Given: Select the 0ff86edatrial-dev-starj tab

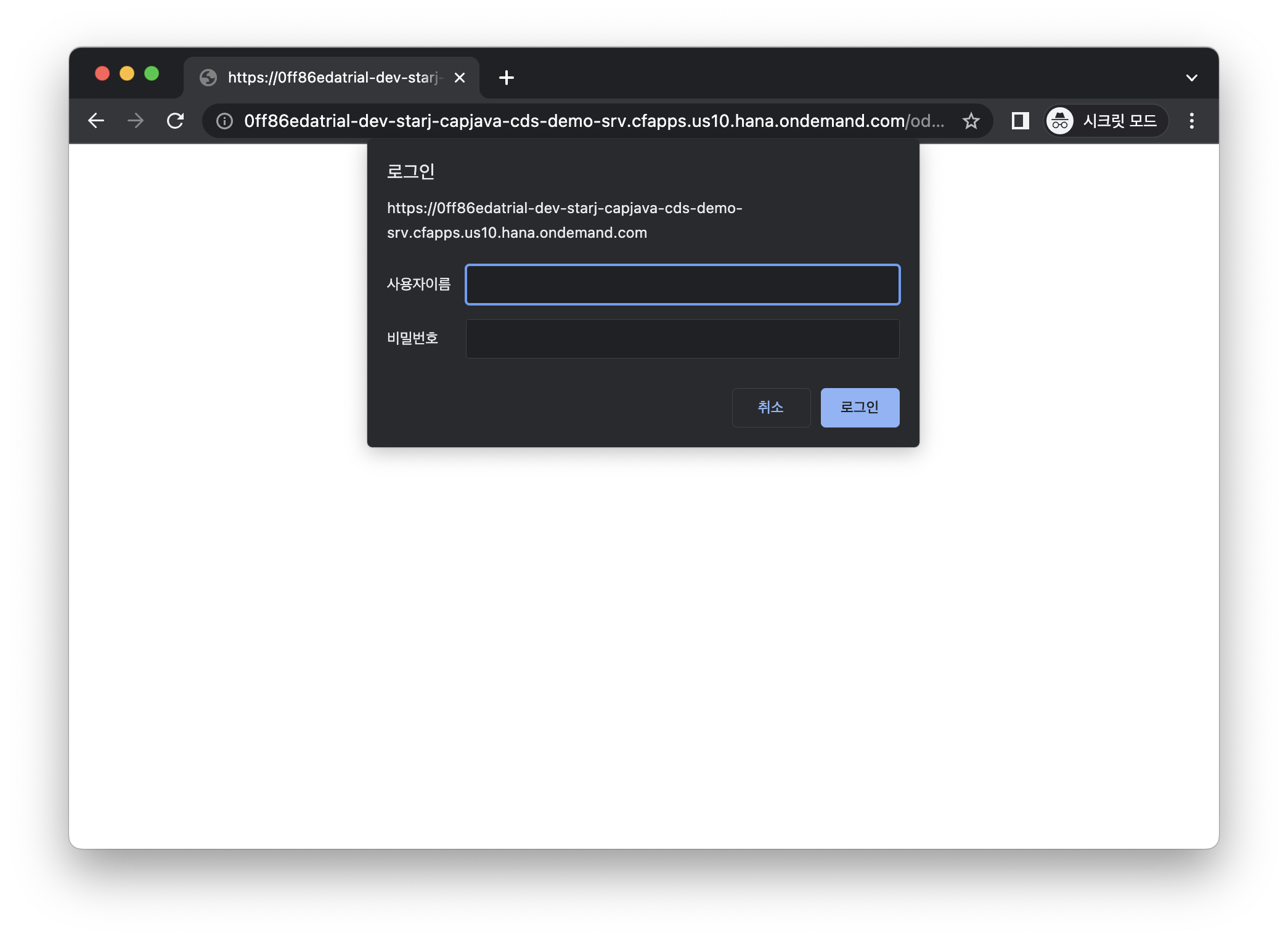Looking at the screenshot, I should 333,78.
